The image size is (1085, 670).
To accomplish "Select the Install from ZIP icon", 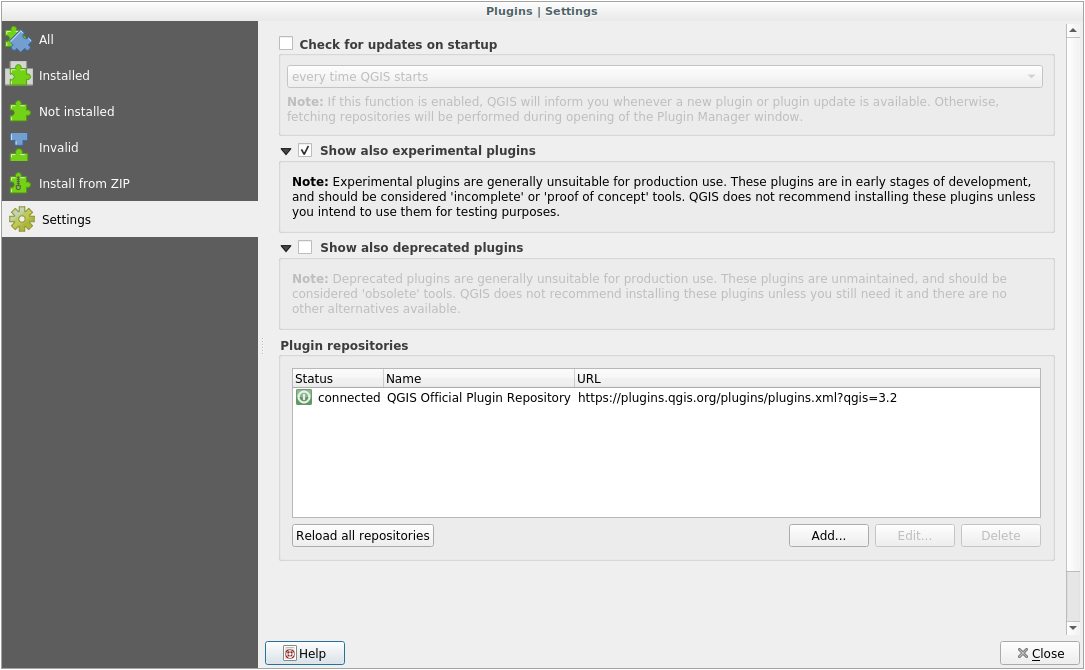I will pos(20,183).
